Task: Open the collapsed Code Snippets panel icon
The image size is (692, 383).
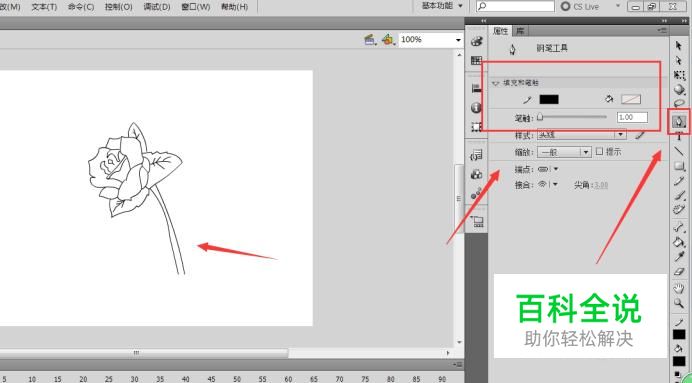Action: [x=477, y=155]
